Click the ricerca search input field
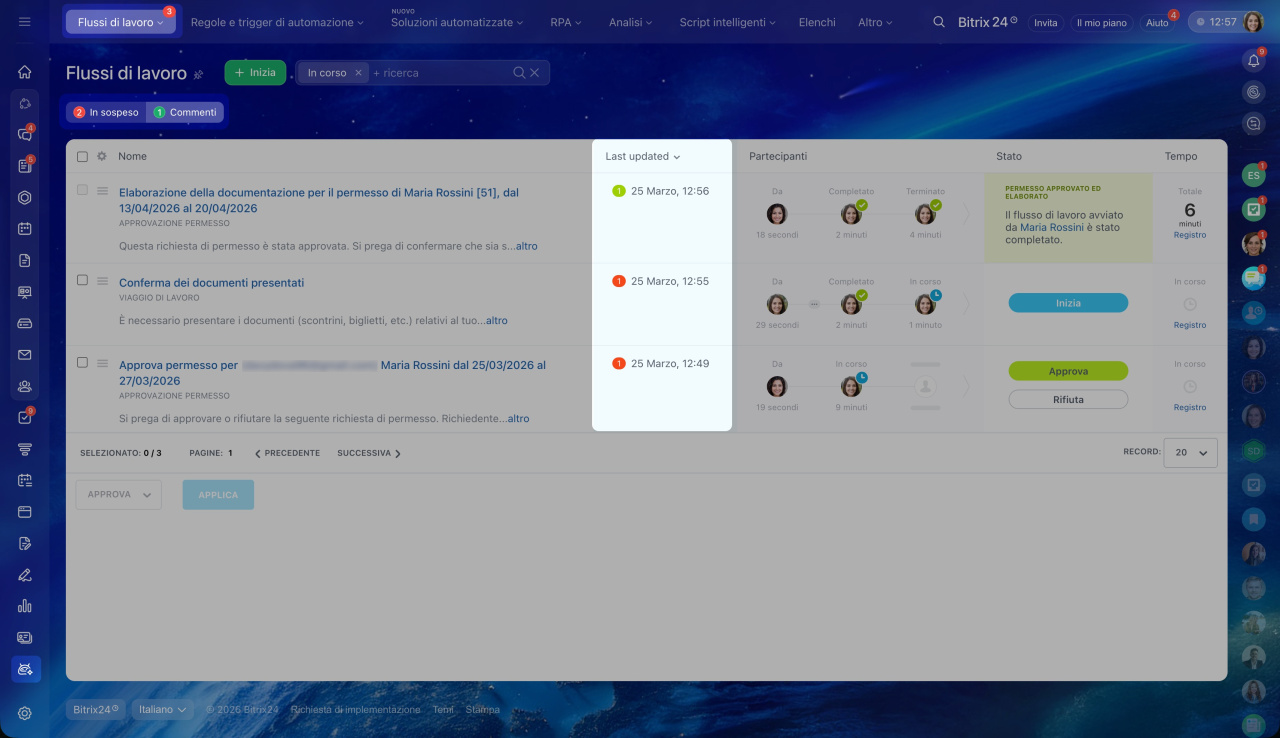Screen dimensions: 1280x738 440,73
